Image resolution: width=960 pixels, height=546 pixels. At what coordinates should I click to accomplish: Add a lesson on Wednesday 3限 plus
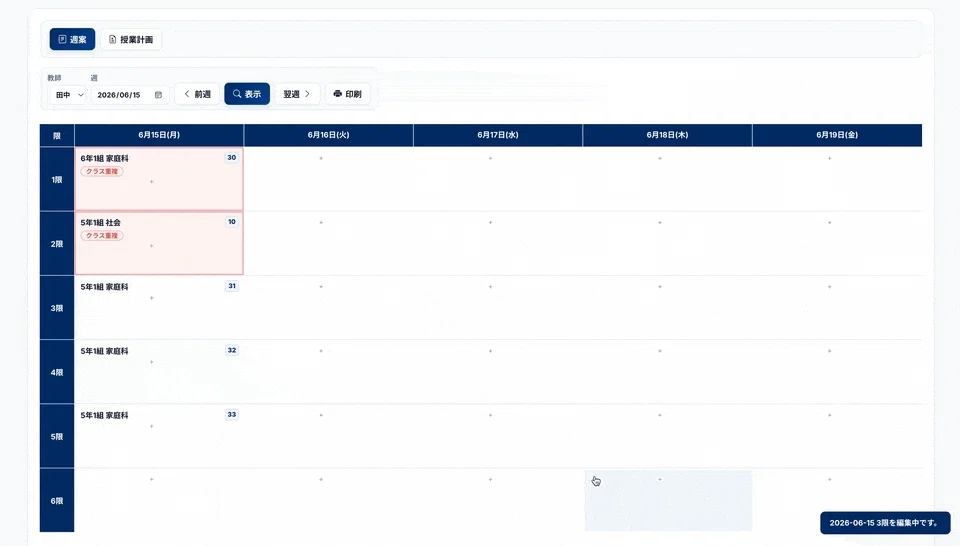pos(490,287)
